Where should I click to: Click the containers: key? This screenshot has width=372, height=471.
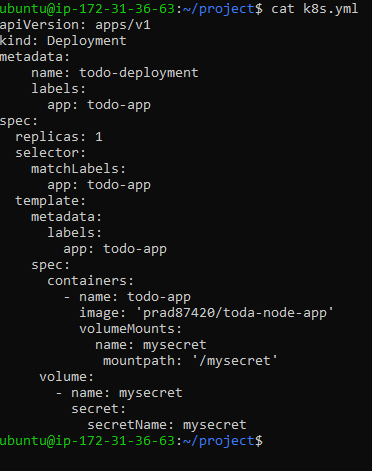(x=90, y=281)
